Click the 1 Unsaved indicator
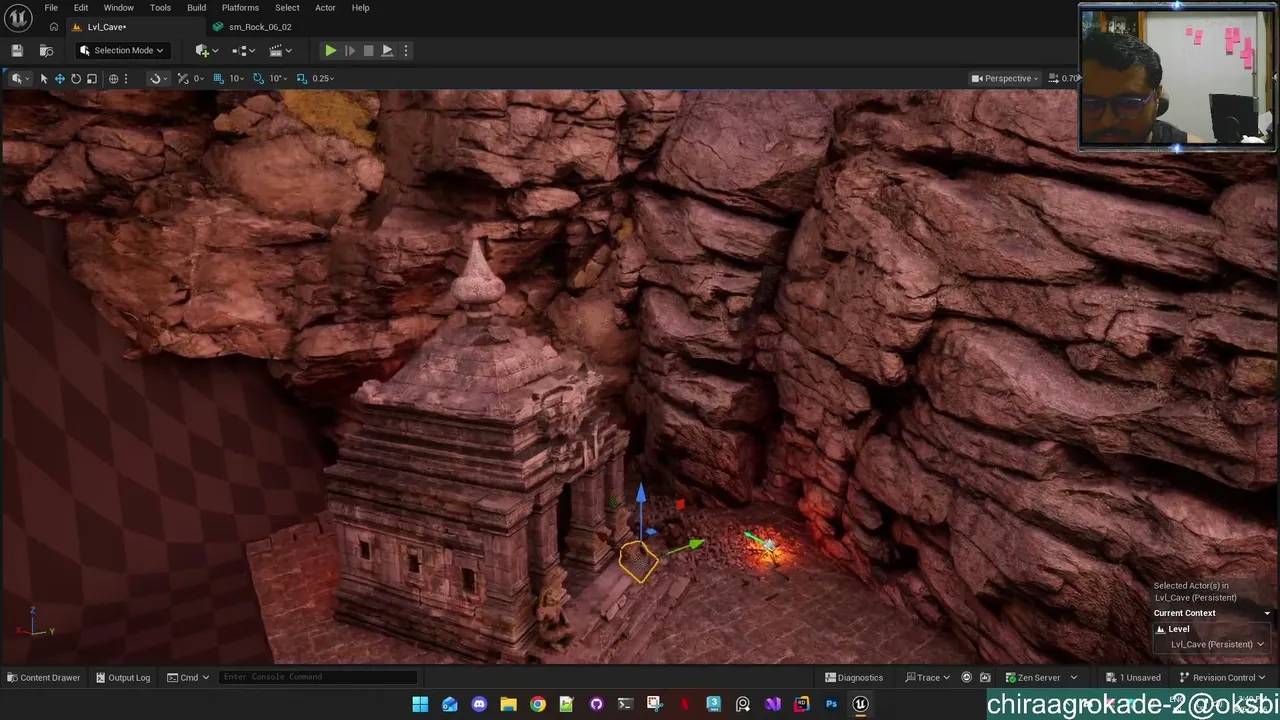This screenshot has width=1280, height=720. (1133, 678)
